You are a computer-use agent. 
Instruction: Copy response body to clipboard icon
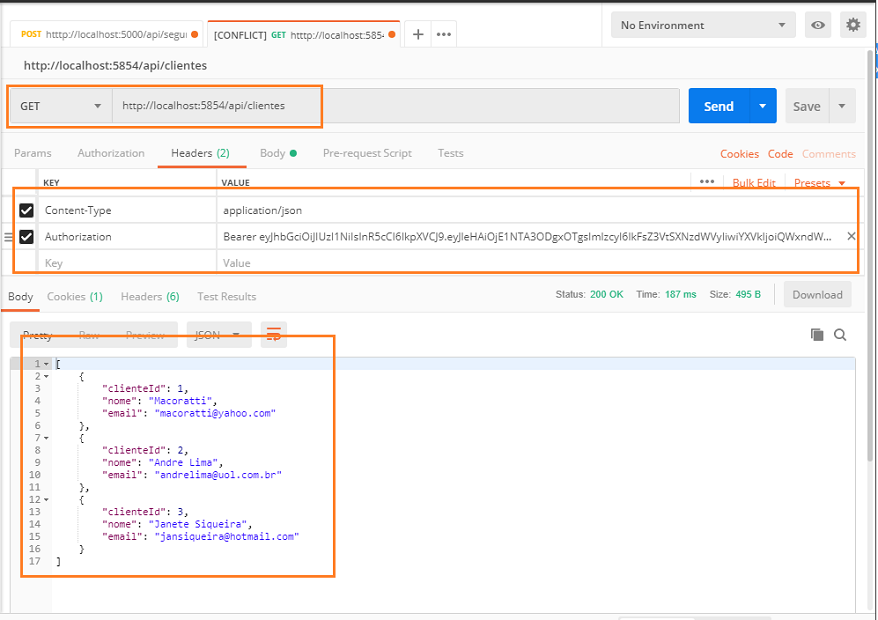point(817,334)
